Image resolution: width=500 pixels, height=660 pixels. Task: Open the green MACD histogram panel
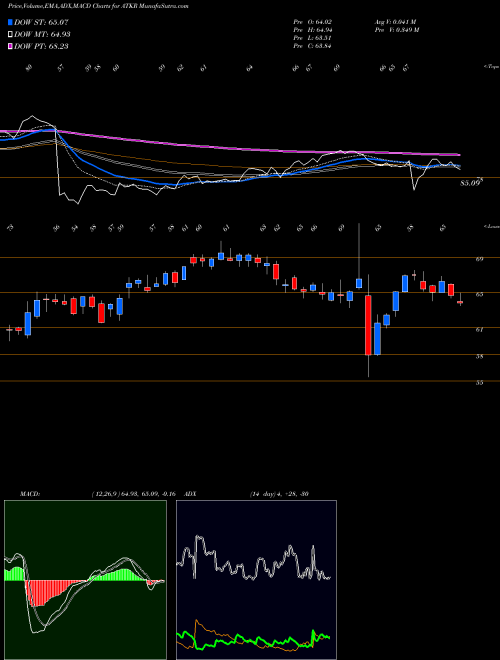[x=85, y=580]
